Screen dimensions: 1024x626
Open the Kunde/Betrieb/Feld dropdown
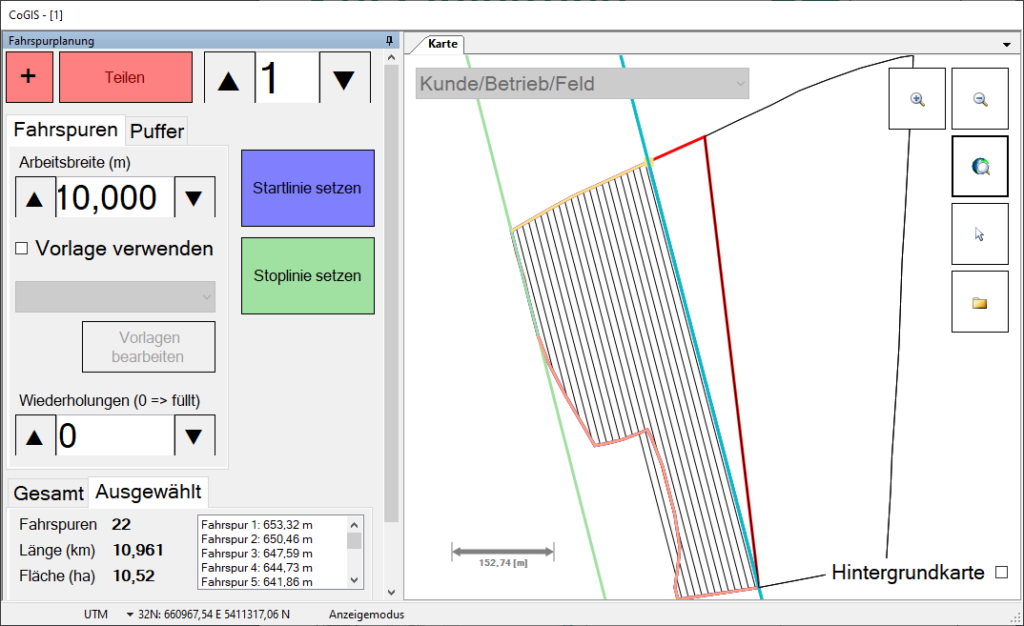pyautogui.click(x=582, y=84)
